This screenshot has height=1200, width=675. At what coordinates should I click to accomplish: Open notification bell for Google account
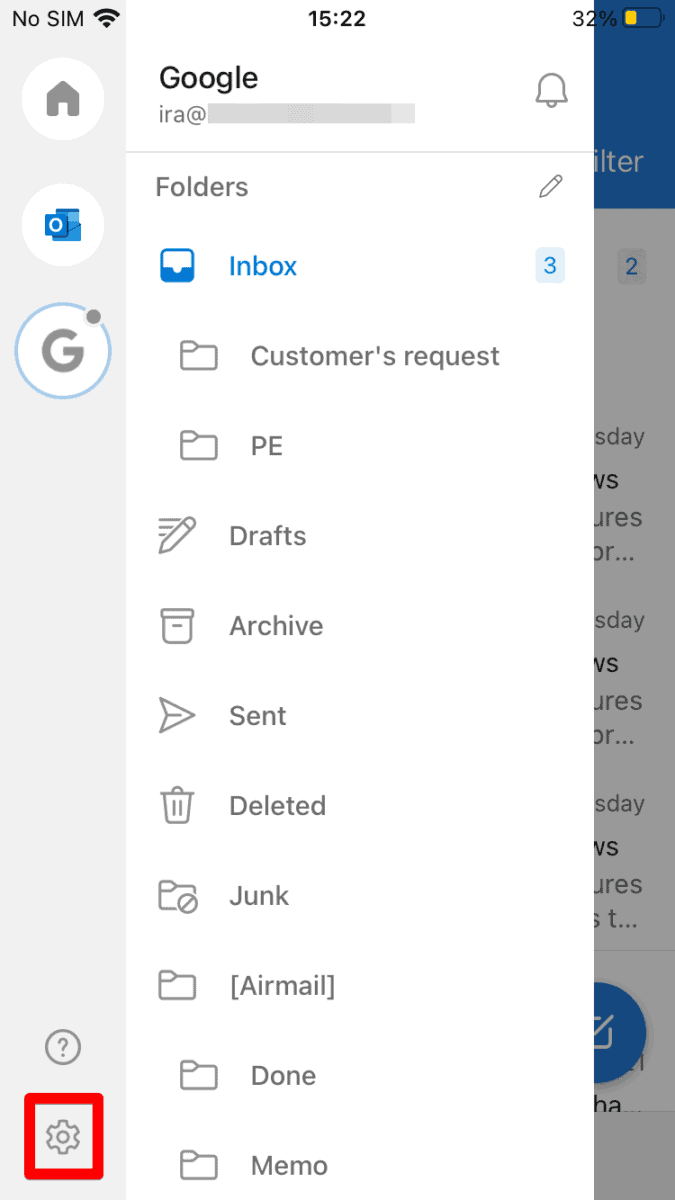point(551,91)
